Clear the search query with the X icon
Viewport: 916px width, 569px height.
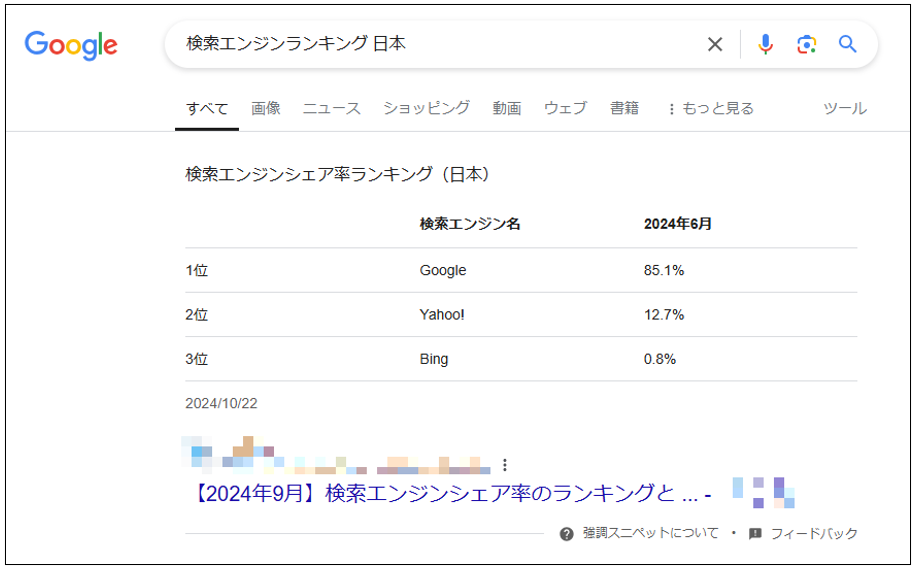714,44
